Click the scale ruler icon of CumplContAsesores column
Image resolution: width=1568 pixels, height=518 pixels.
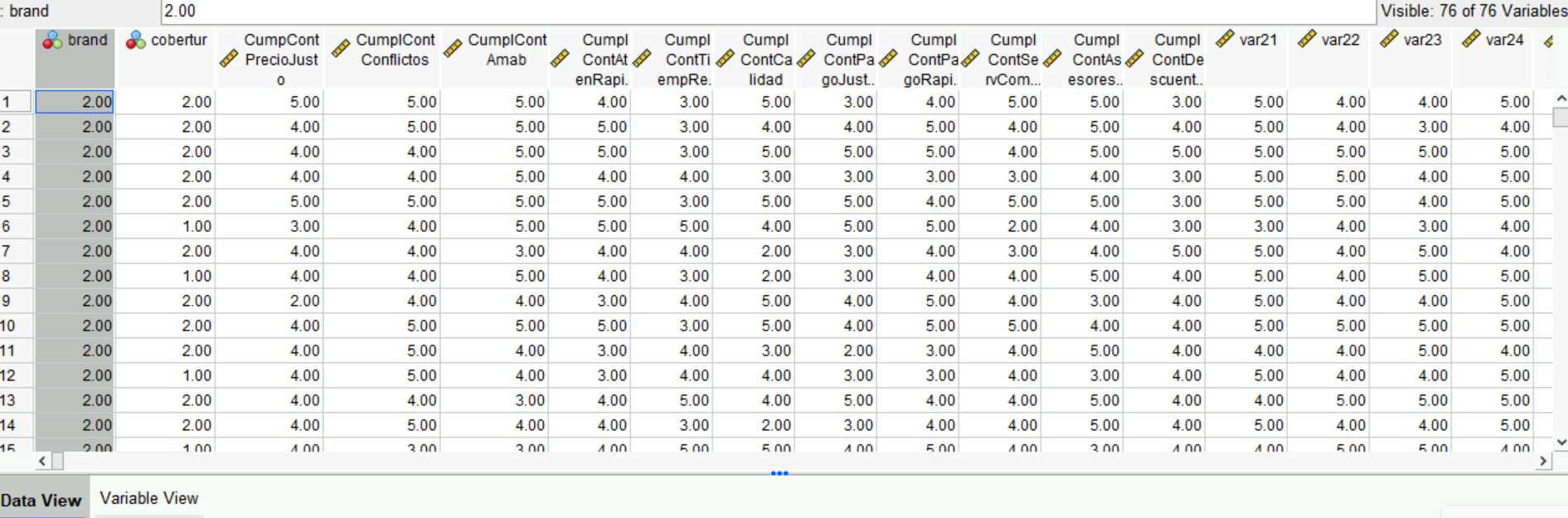pyautogui.click(x=1053, y=59)
